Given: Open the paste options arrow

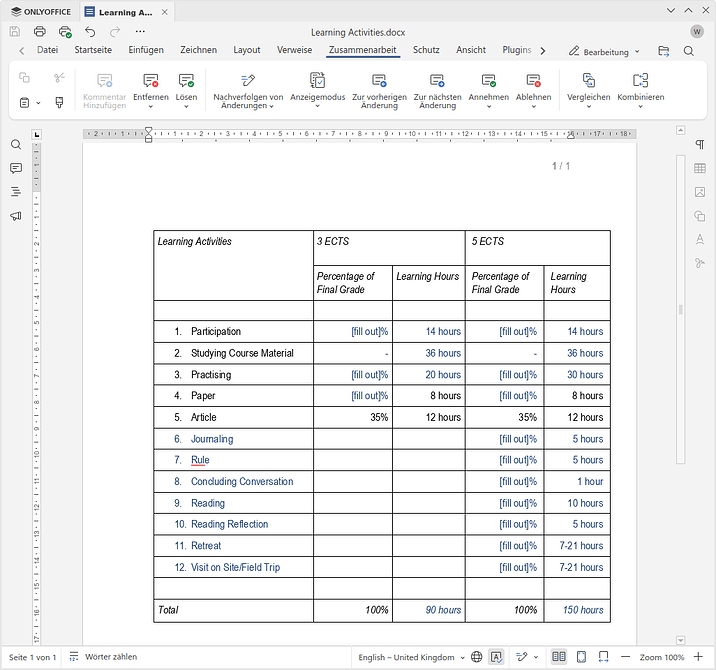Looking at the screenshot, I should tap(38, 103).
